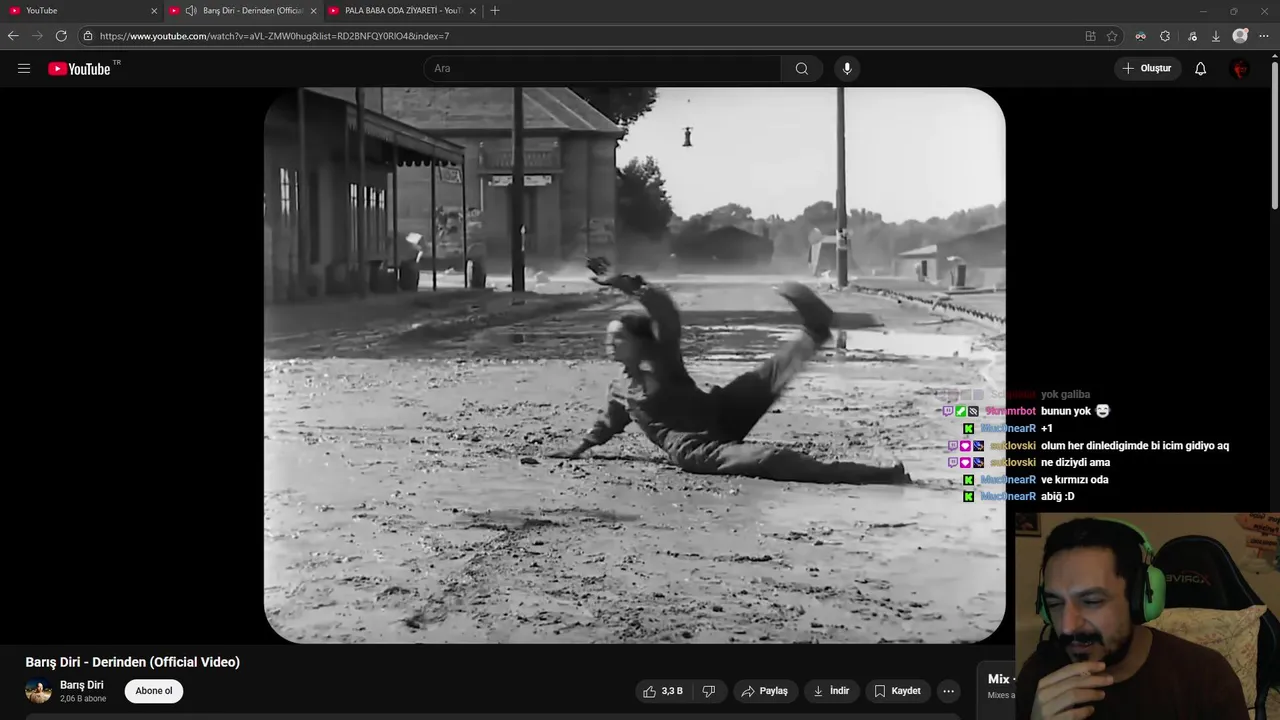Open the browser apps icon in address bar
Viewport: 1280px width, 720px height.
click(x=1090, y=36)
